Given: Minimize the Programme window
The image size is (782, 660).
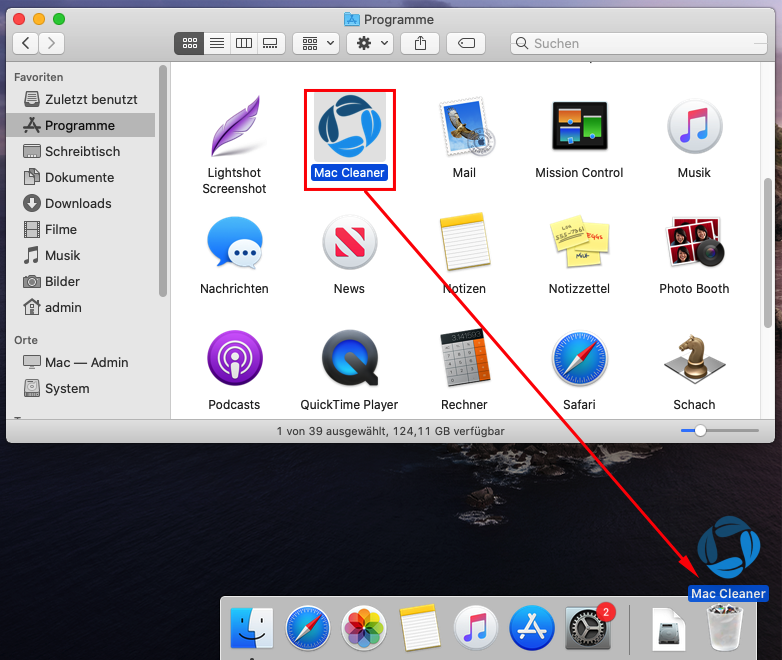Looking at the screenshot, I should point(39,19).
